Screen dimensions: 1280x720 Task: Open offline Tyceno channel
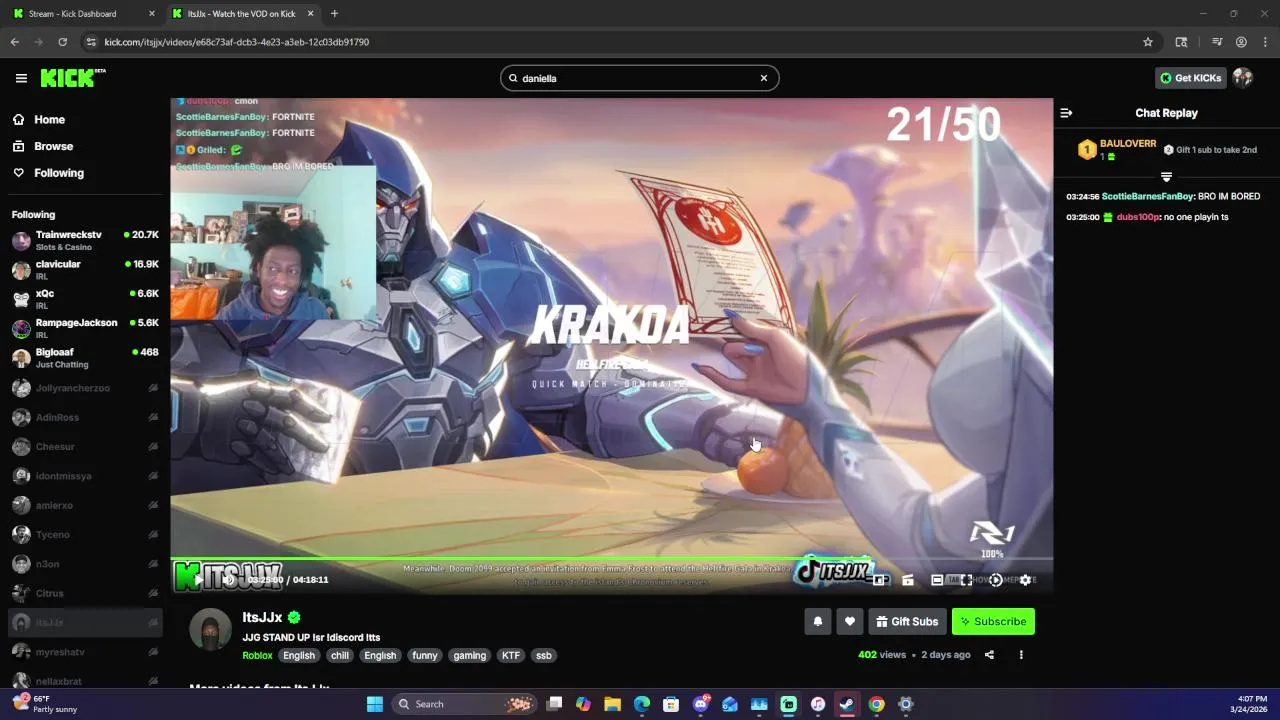[x=85, y=535]
